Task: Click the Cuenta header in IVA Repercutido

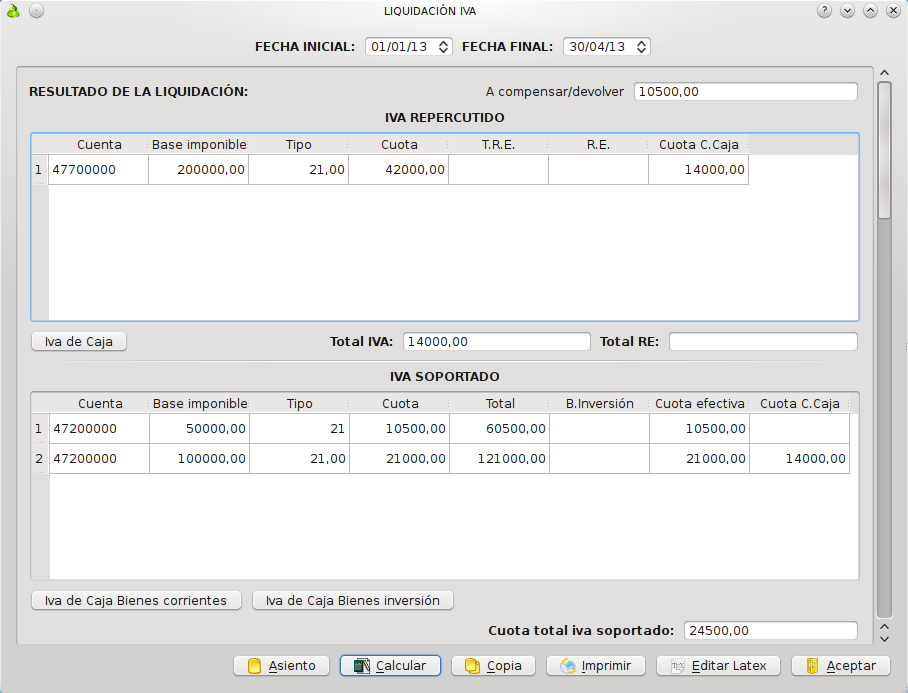Action: (x=99, y=145)
